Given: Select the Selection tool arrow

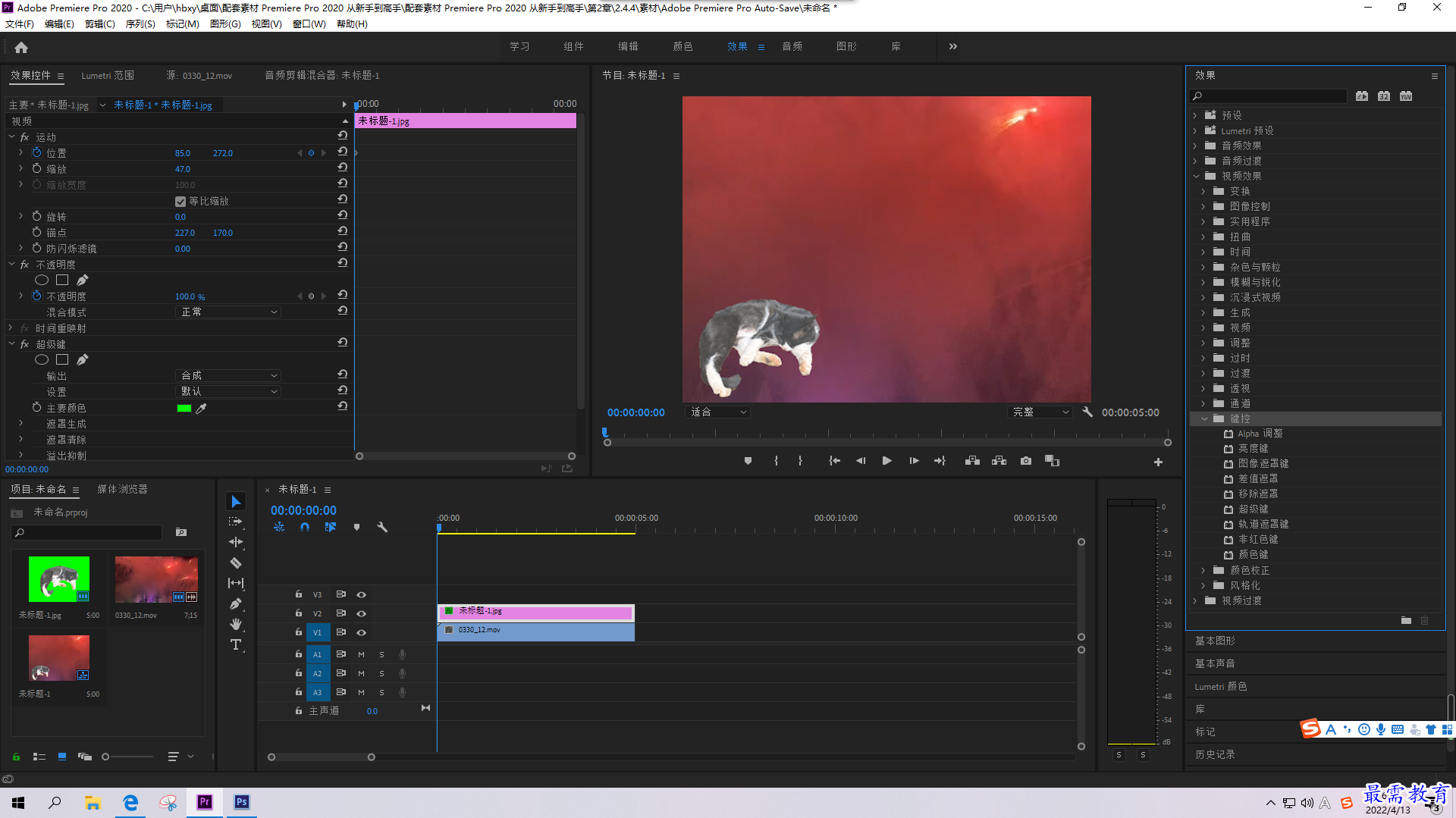Looking at the screenshot, I should [x=236, y=502].
